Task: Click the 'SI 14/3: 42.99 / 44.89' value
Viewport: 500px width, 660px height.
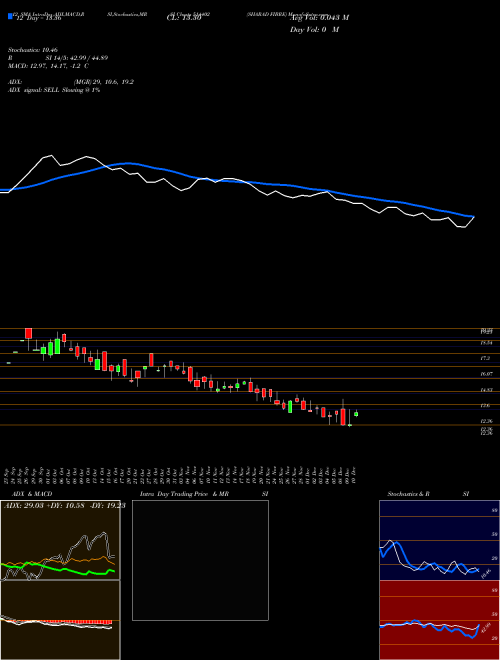Action: 77,58
